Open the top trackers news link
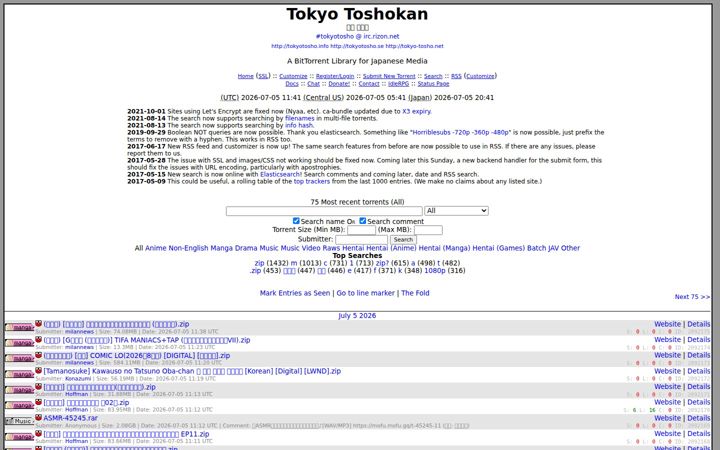The image size is (720, 450). click(312, 181)
